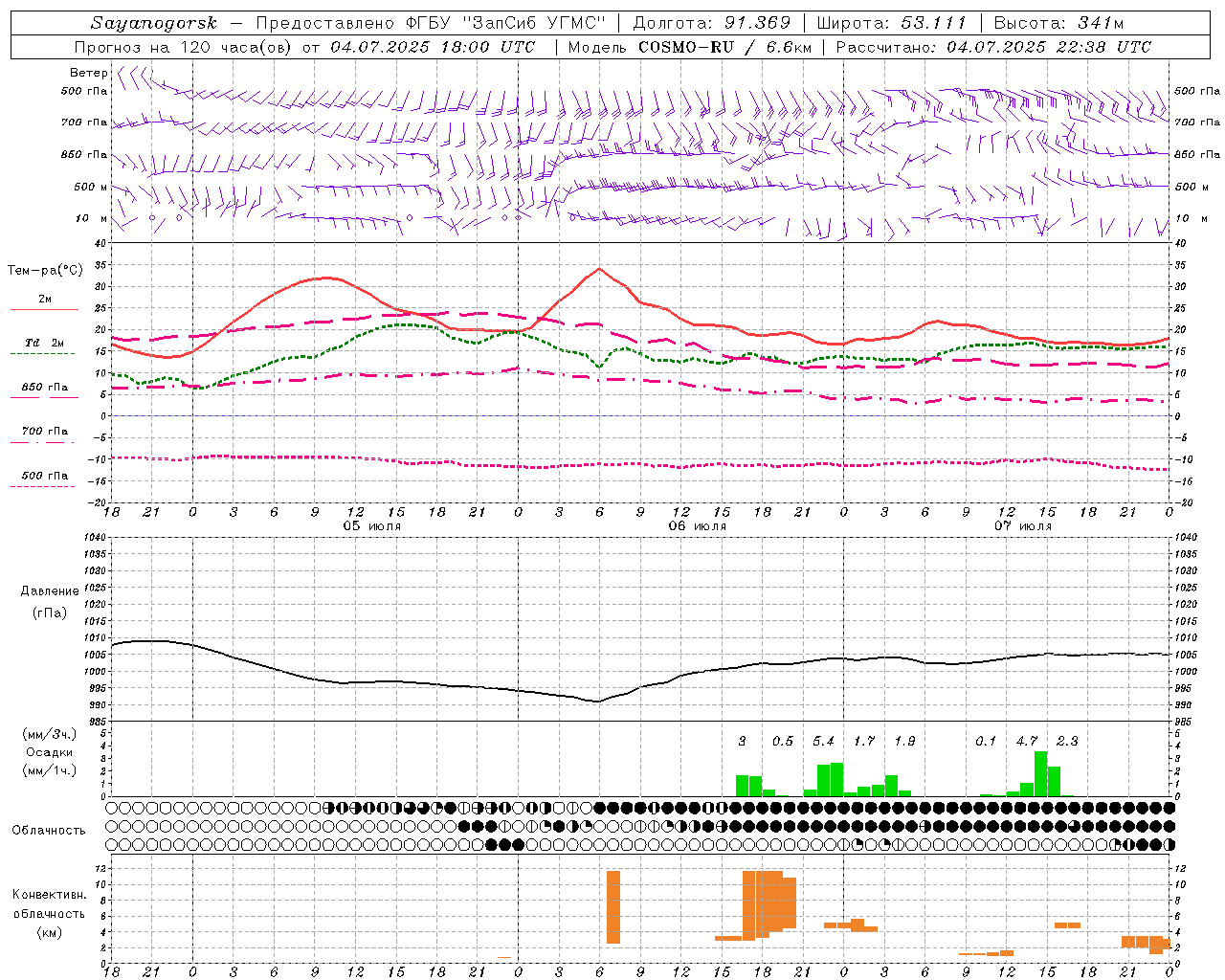Click the "(мм/1ч.)" precipitation unit label
Viewport: 1225px width, 980px height.
coord(50,770)
